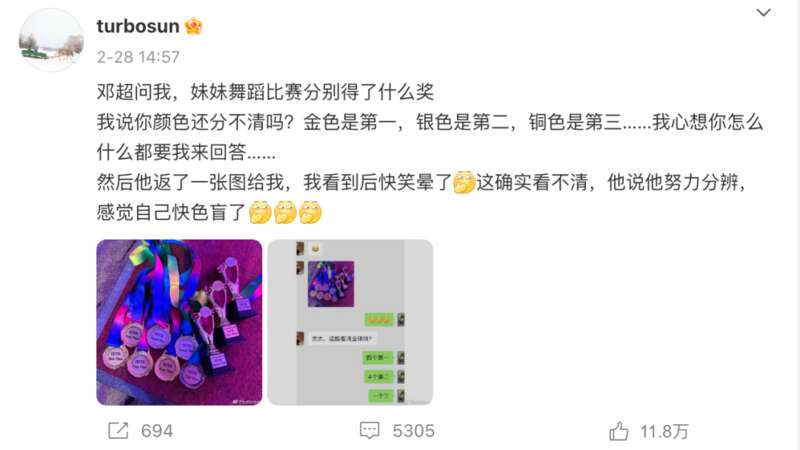Click the last emoji in the post
Viewport: 800px width, 450px height.
pos(310,212)
